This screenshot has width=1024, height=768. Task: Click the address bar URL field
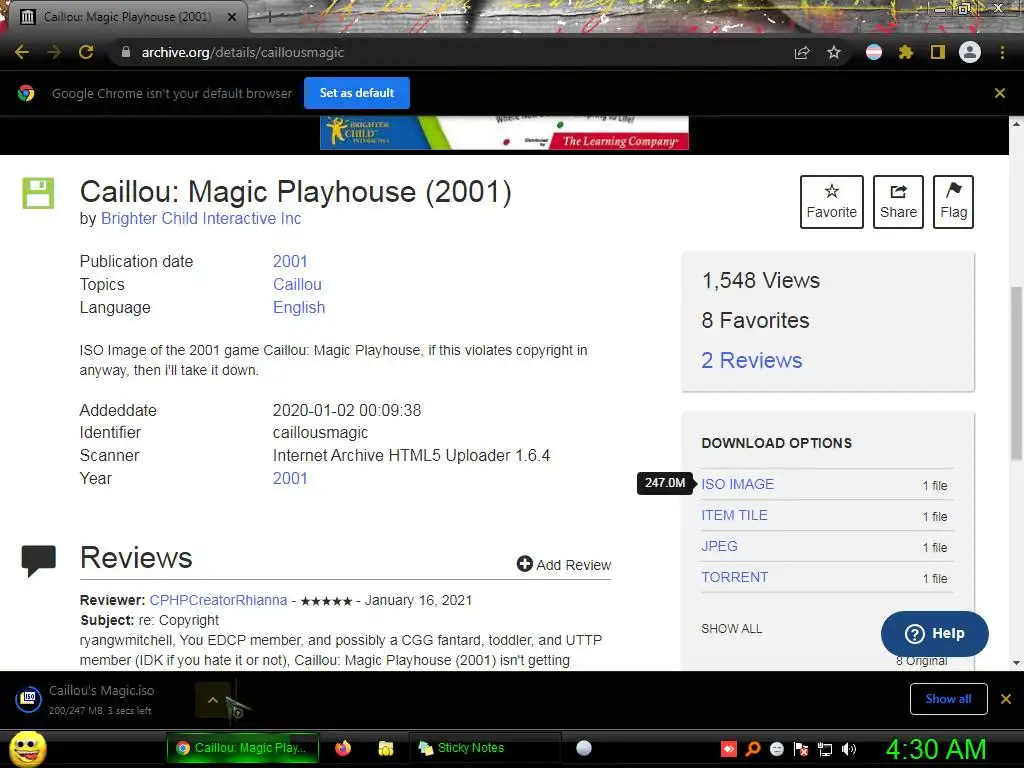tap(457, 52)
